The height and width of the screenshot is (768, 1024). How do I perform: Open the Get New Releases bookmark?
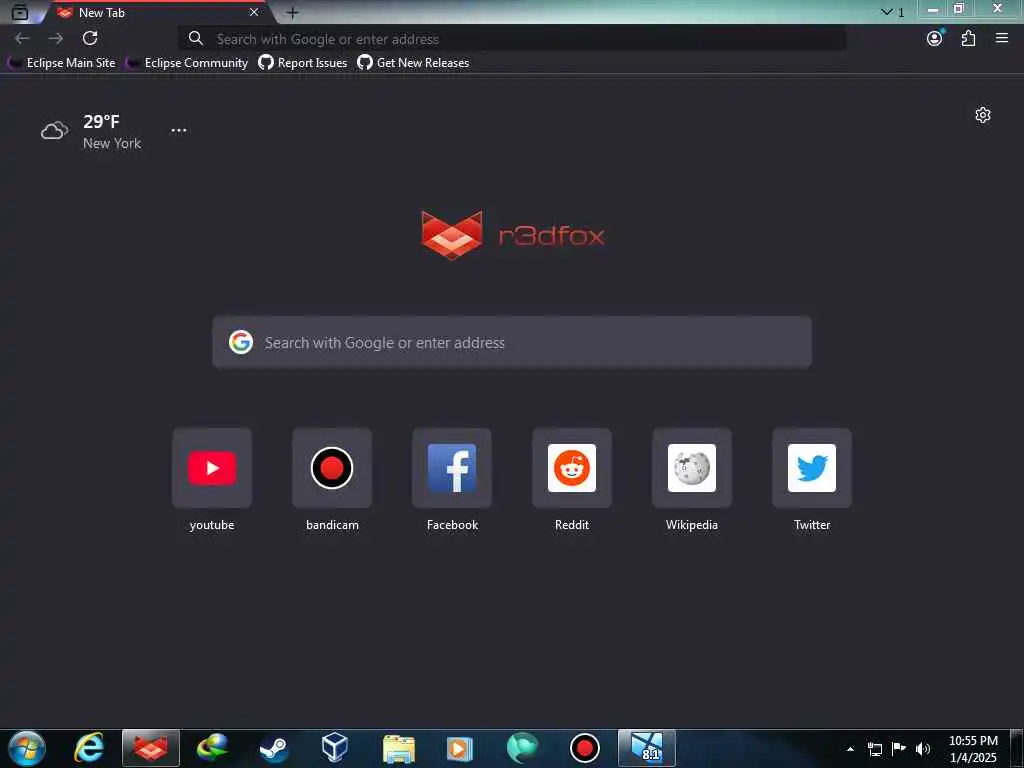(413, 63)
